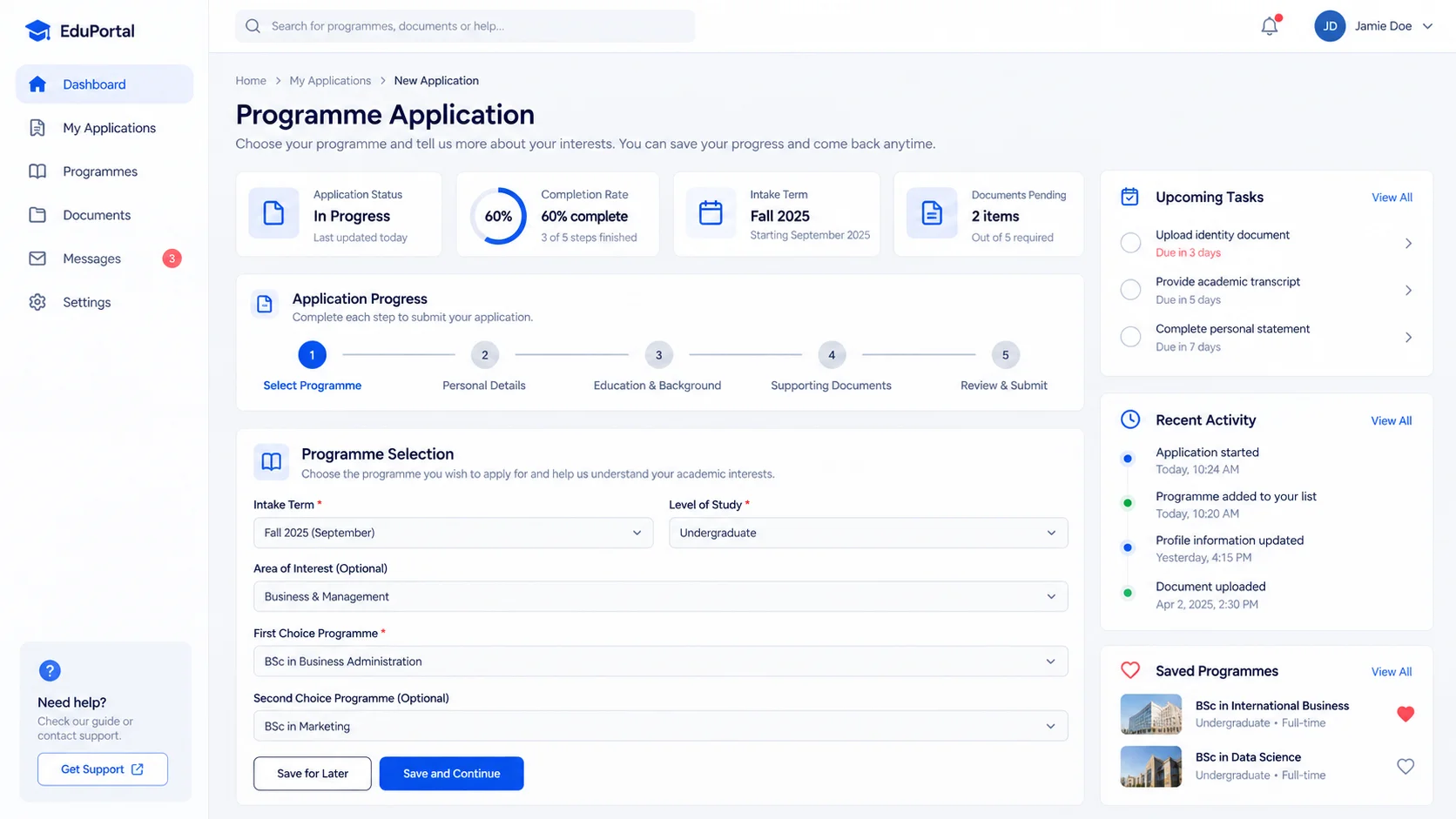Image resolution: width=1456 pixels, height=819 pixels.
Task: Click the EduPortal graduation cap logo
Action: click(x=37, y=31)
